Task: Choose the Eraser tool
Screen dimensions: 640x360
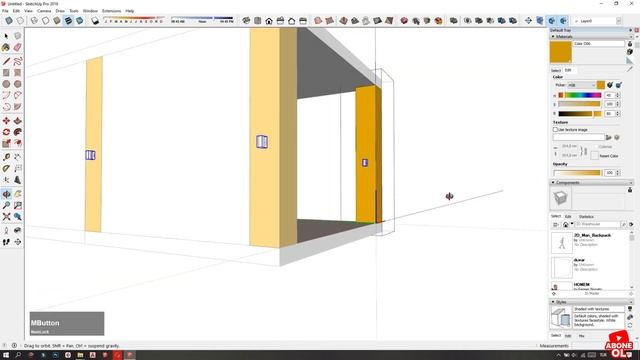Action: tap(18, 48)
